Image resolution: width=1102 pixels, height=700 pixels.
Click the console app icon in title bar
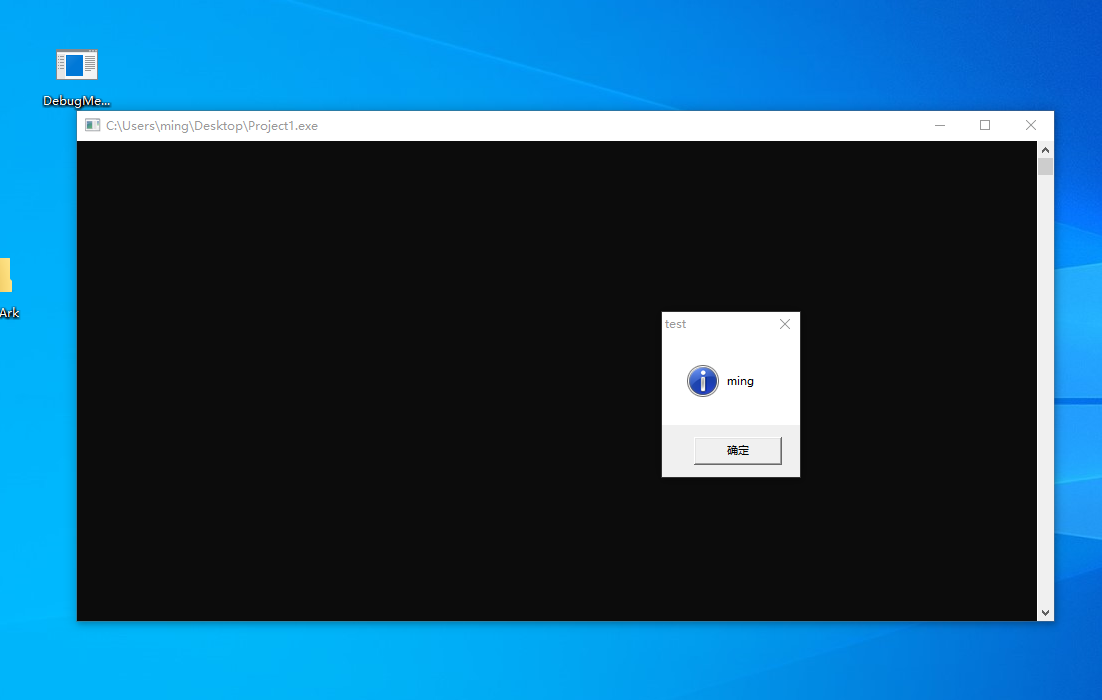pyautogui.click(x=92, y=125)
